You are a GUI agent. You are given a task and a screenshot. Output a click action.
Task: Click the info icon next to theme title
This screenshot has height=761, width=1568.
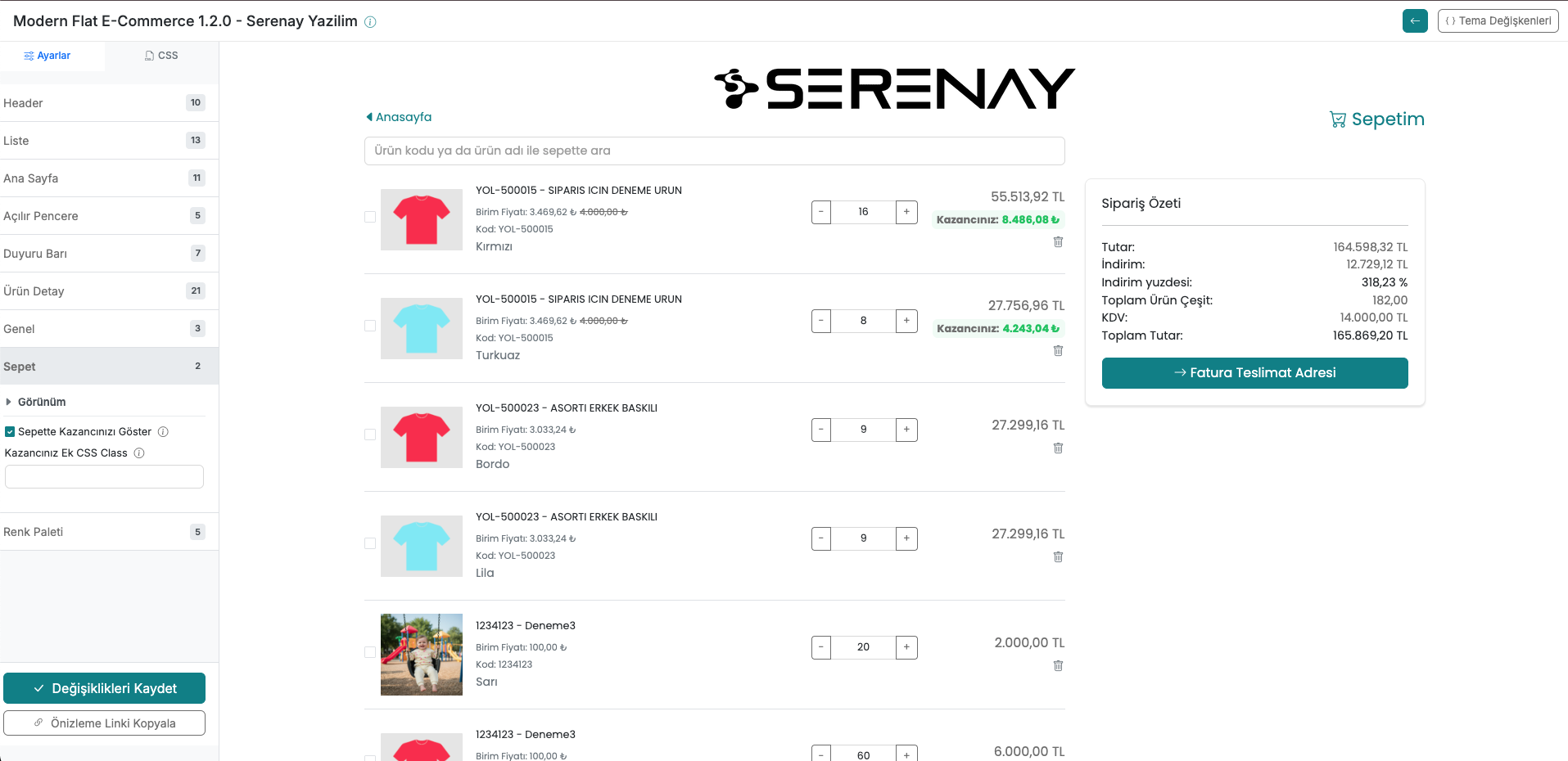[370, 22]
